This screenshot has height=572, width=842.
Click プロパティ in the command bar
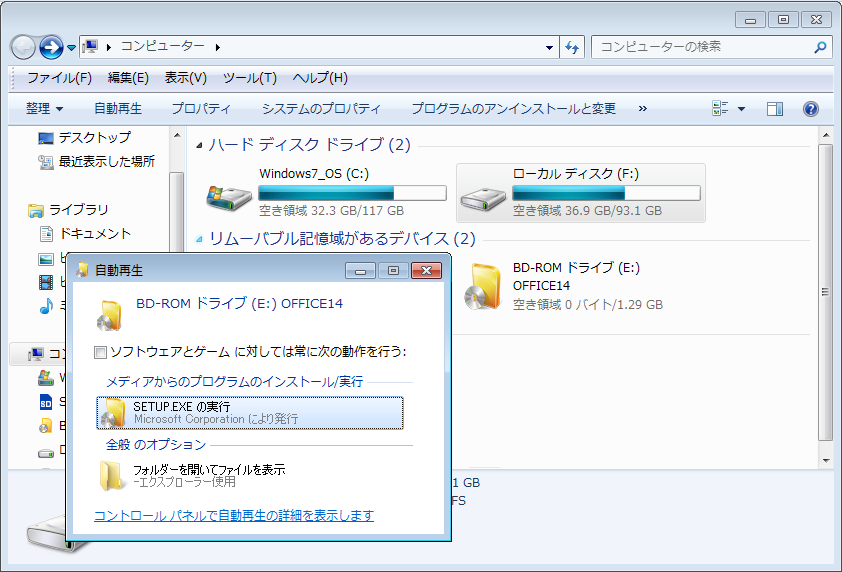tap(201, 109)
